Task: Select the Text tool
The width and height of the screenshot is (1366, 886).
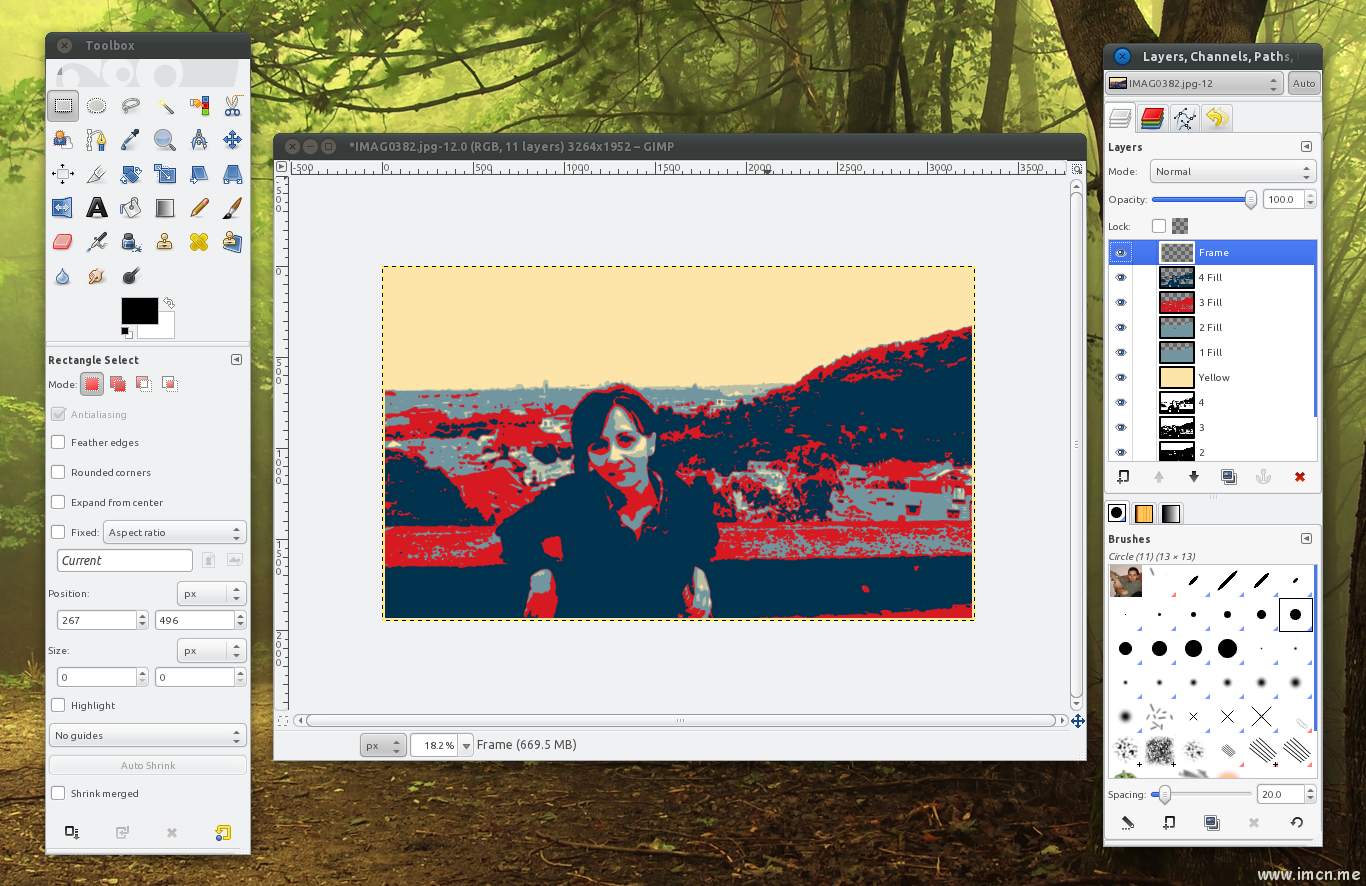Action: (x=97, y=208)
